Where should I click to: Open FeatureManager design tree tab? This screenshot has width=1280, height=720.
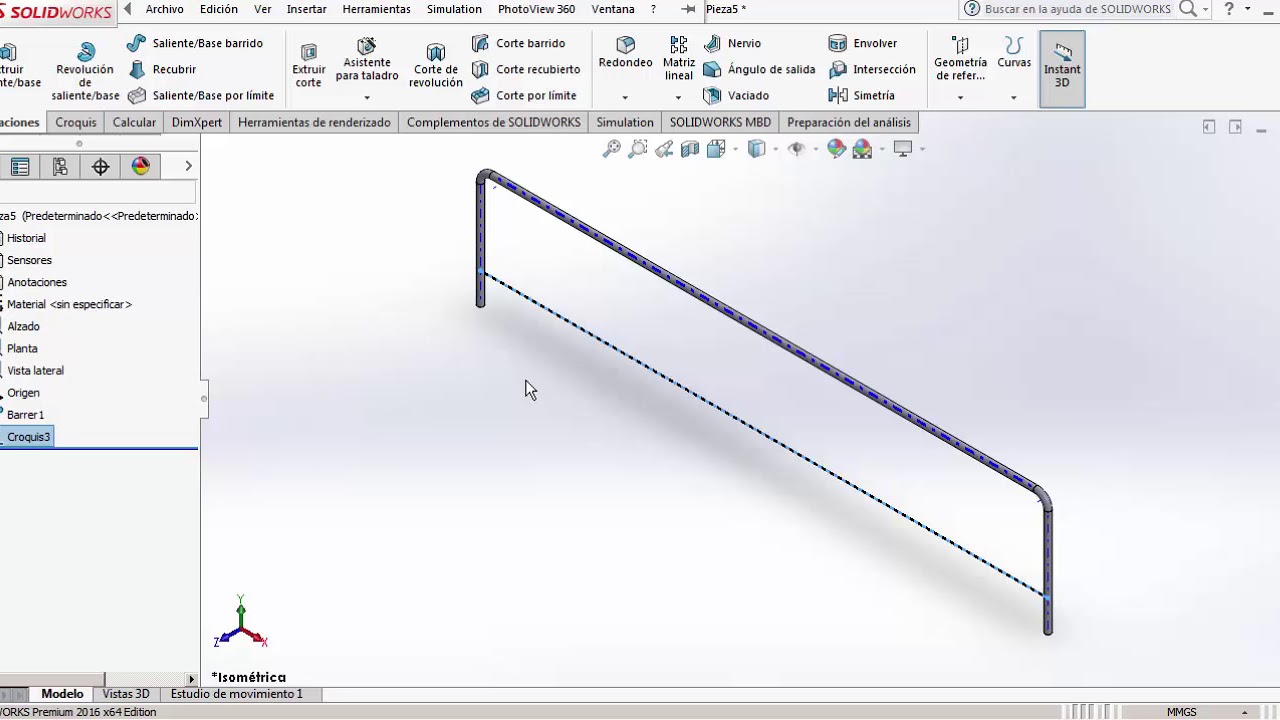20,167
